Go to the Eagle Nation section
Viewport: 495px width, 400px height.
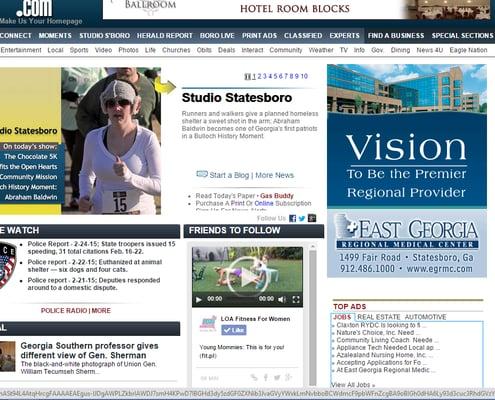click(x=468, y=50)
